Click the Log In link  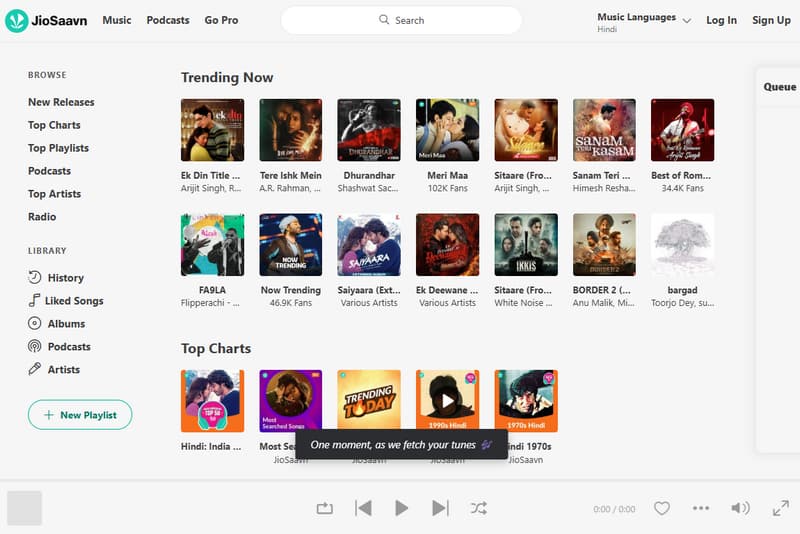point(721,20)
